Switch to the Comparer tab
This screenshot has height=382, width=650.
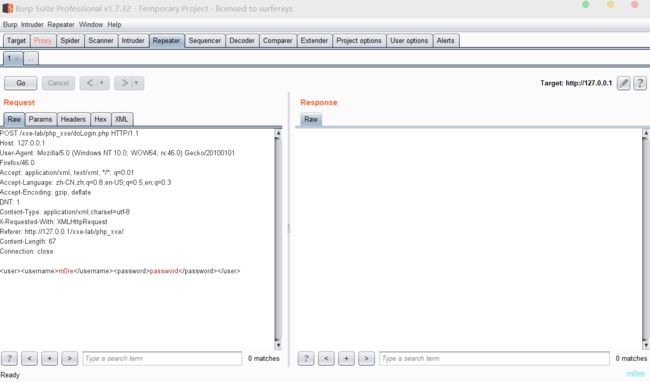pos(278,41)
